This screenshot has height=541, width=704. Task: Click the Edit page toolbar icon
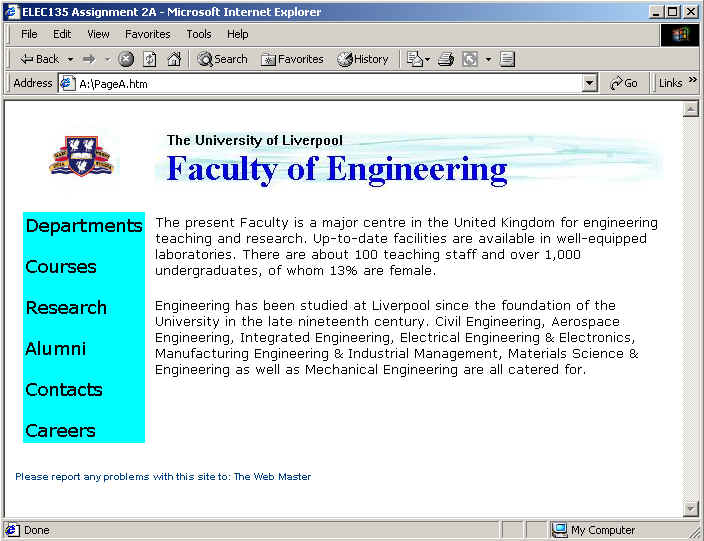pyautogui.click(x=470, y=59)
